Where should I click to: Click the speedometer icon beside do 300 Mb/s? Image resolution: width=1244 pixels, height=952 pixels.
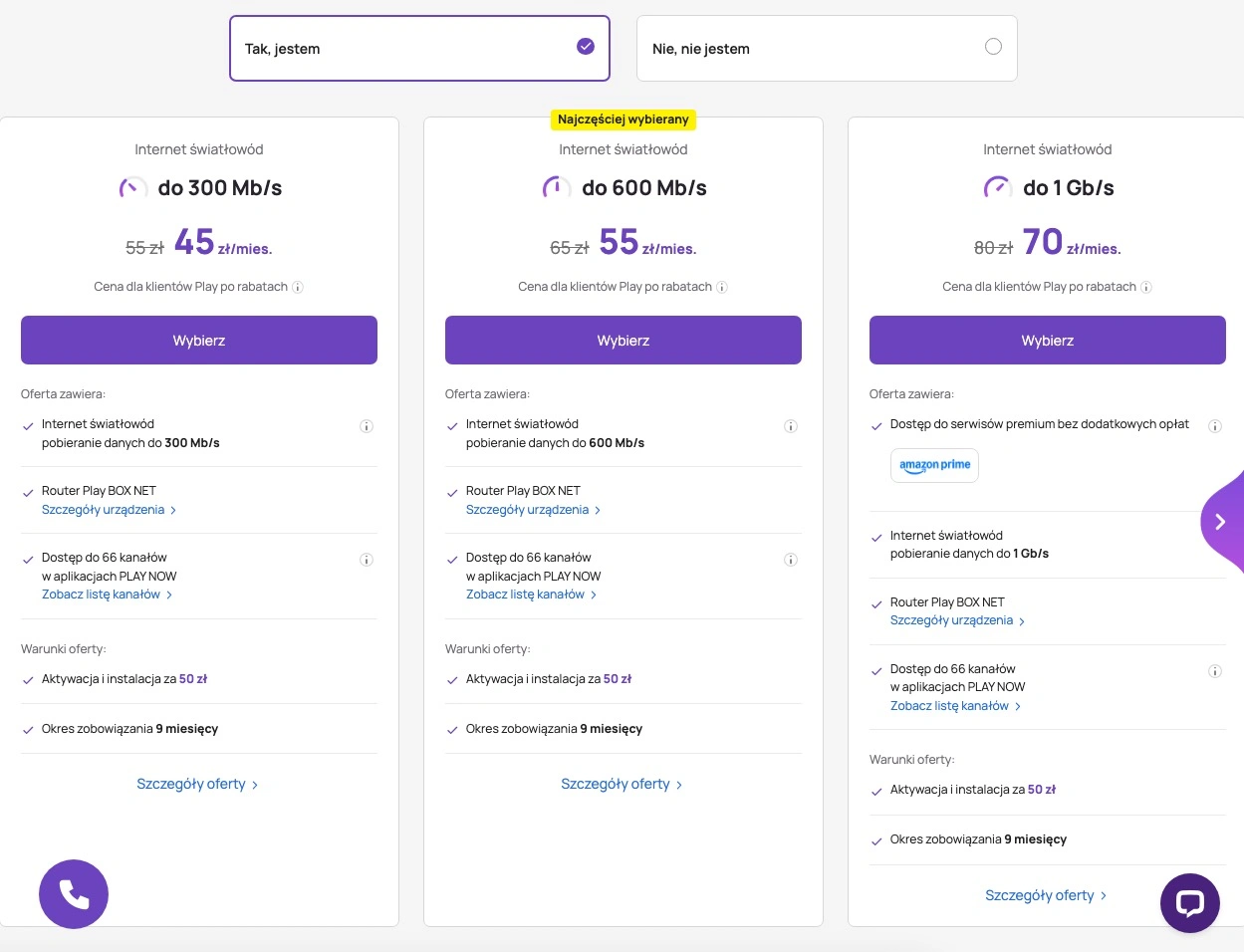pyautogui.click(x=133, y=187)
